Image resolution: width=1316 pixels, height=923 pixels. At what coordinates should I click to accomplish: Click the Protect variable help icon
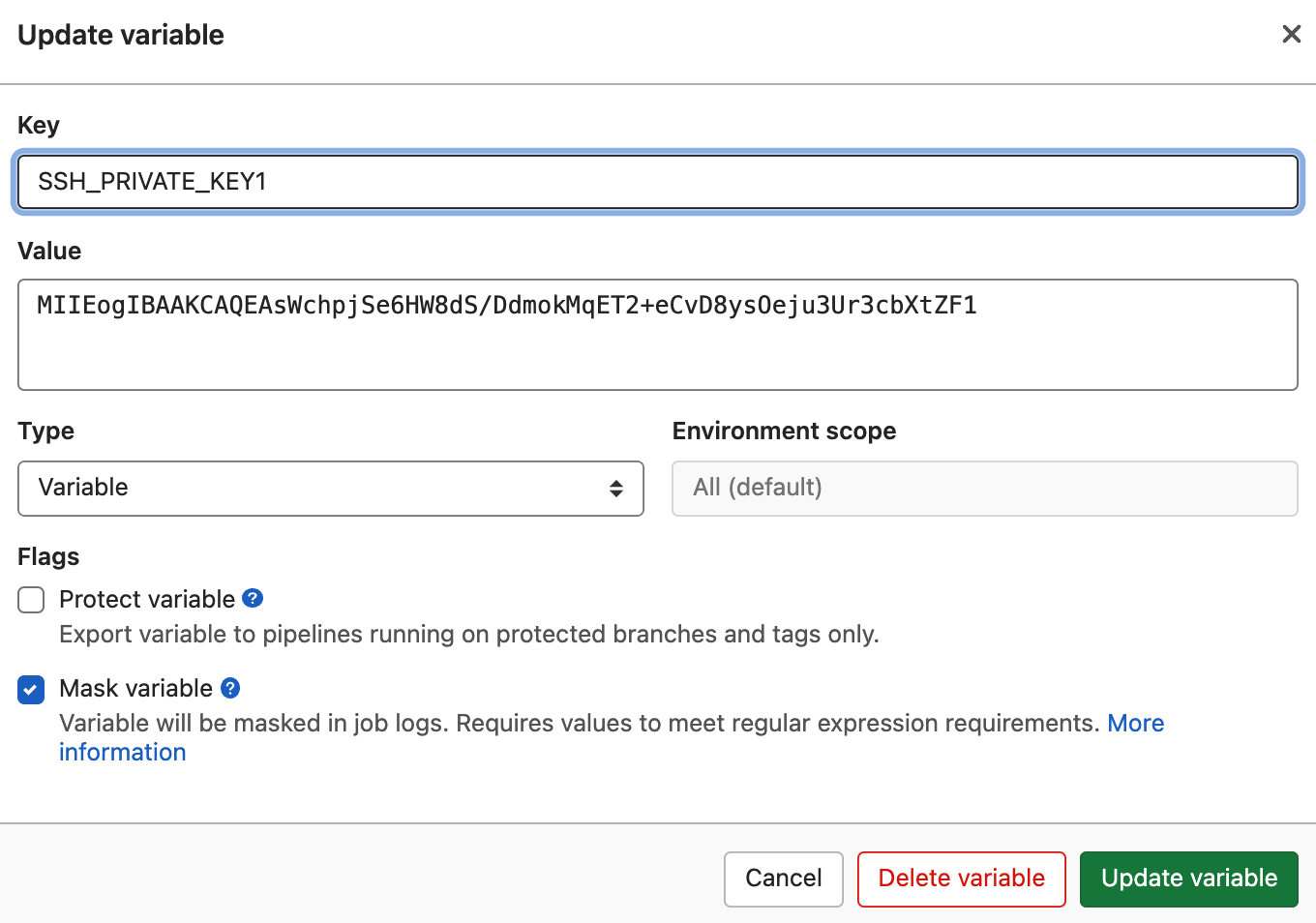tap(253, 598)
